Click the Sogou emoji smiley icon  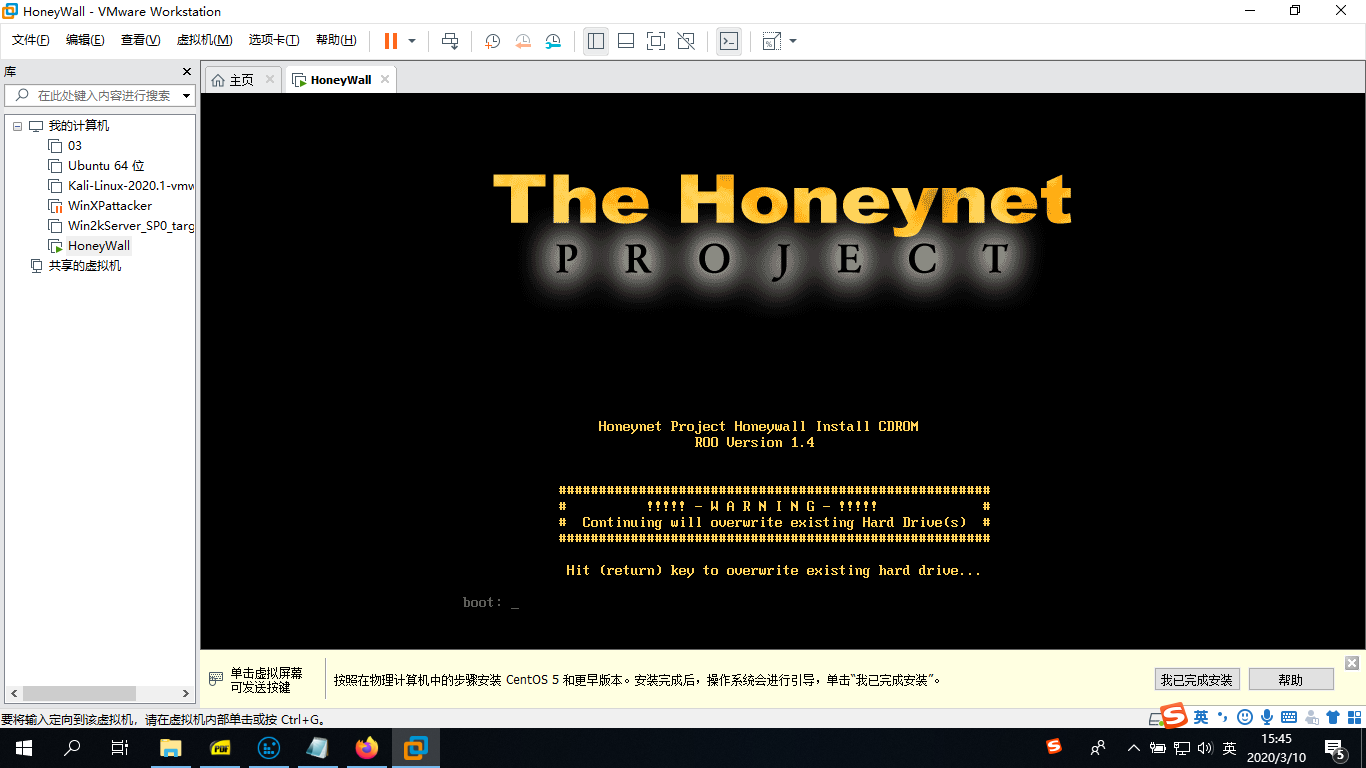[x=1245, y=717]
